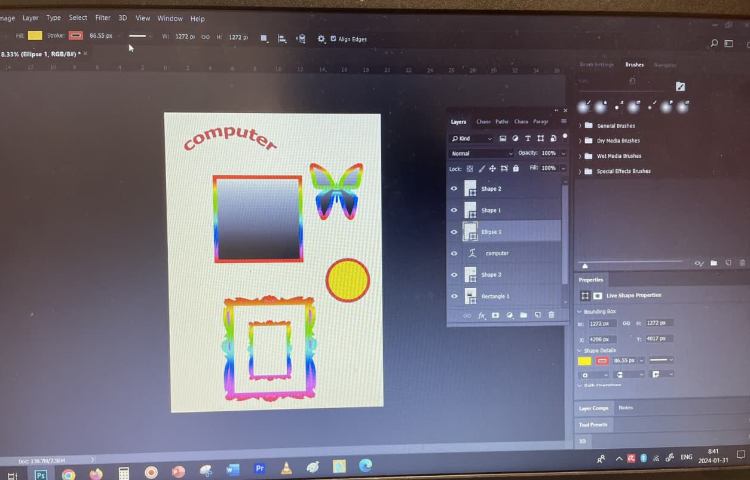This screenshot has height=480, width=750.
Task: Click the lock all padlock icon
Action: point(518,168)
